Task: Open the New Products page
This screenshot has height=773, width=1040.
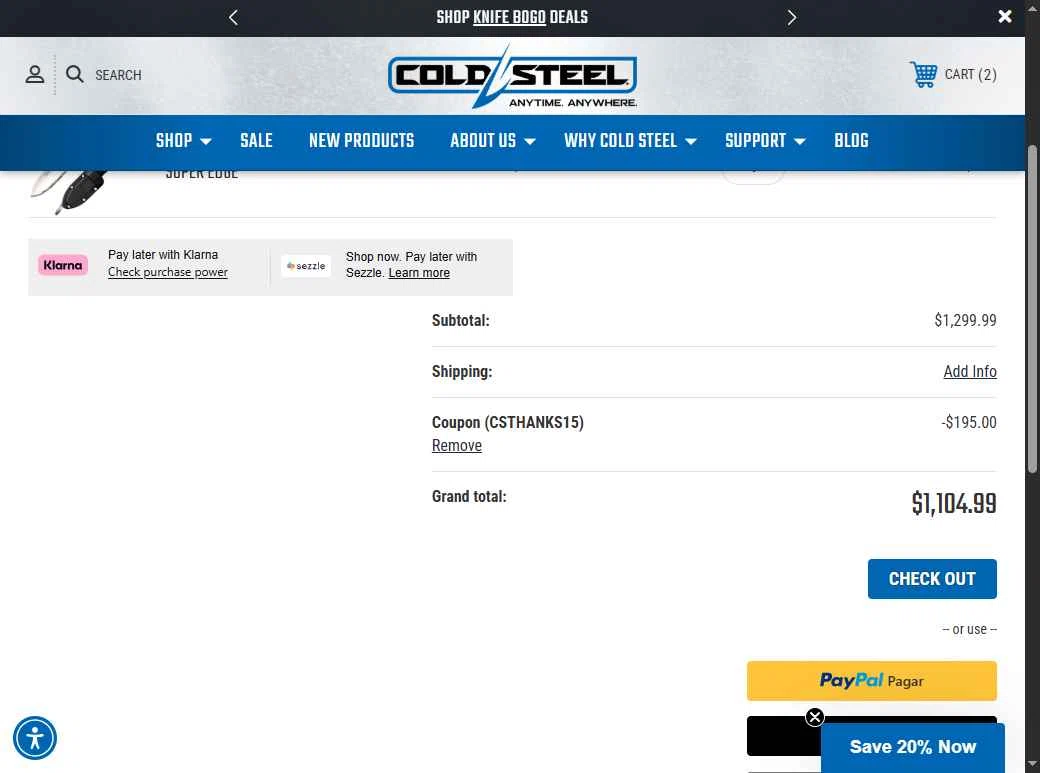Action: coord(361,141)
